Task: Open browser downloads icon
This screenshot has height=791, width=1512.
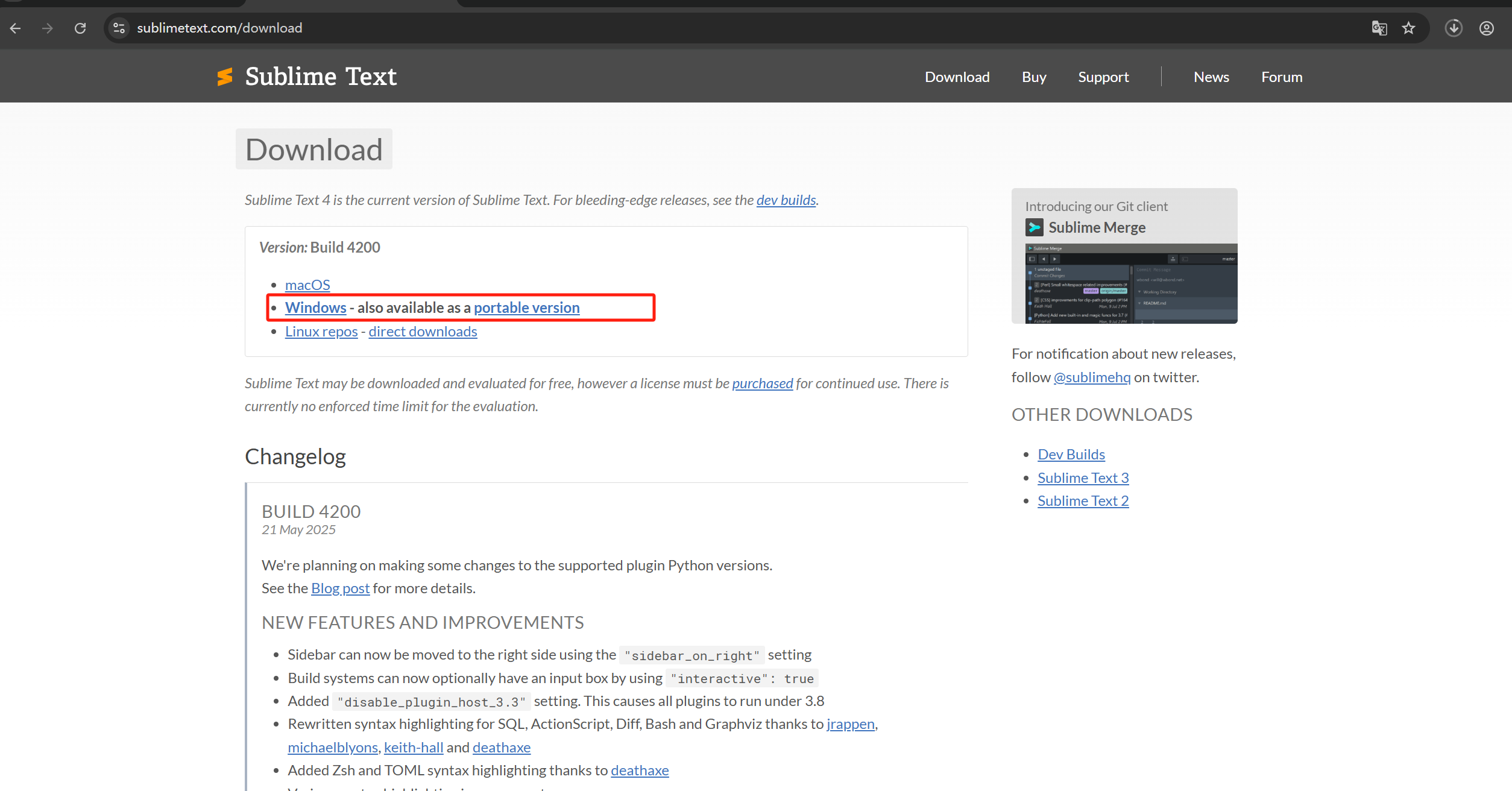Action: point(1454,28)
